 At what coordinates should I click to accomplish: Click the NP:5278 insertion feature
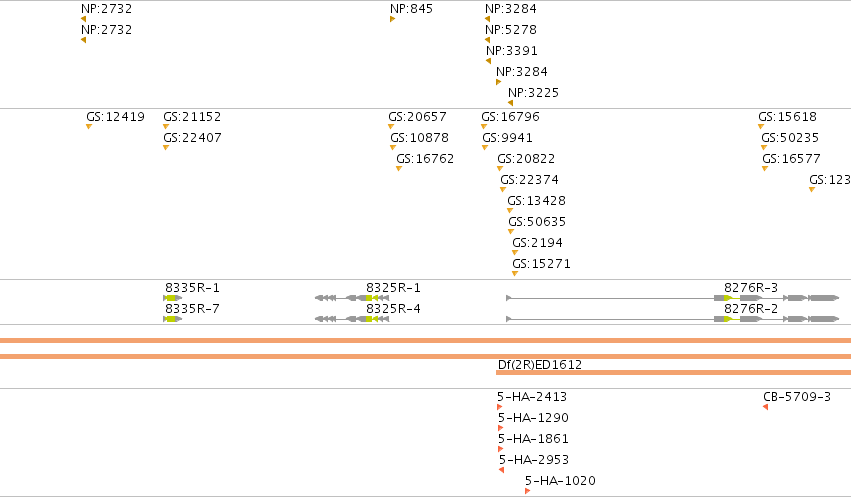point(487,40)
